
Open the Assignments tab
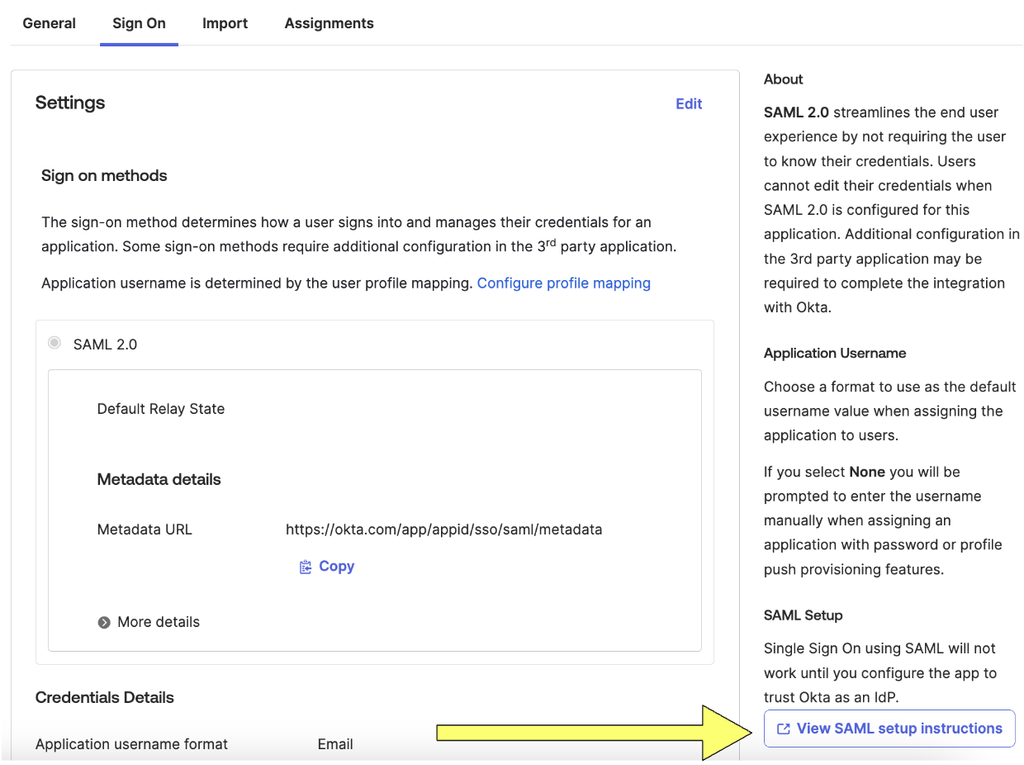[x=328, y=23]
